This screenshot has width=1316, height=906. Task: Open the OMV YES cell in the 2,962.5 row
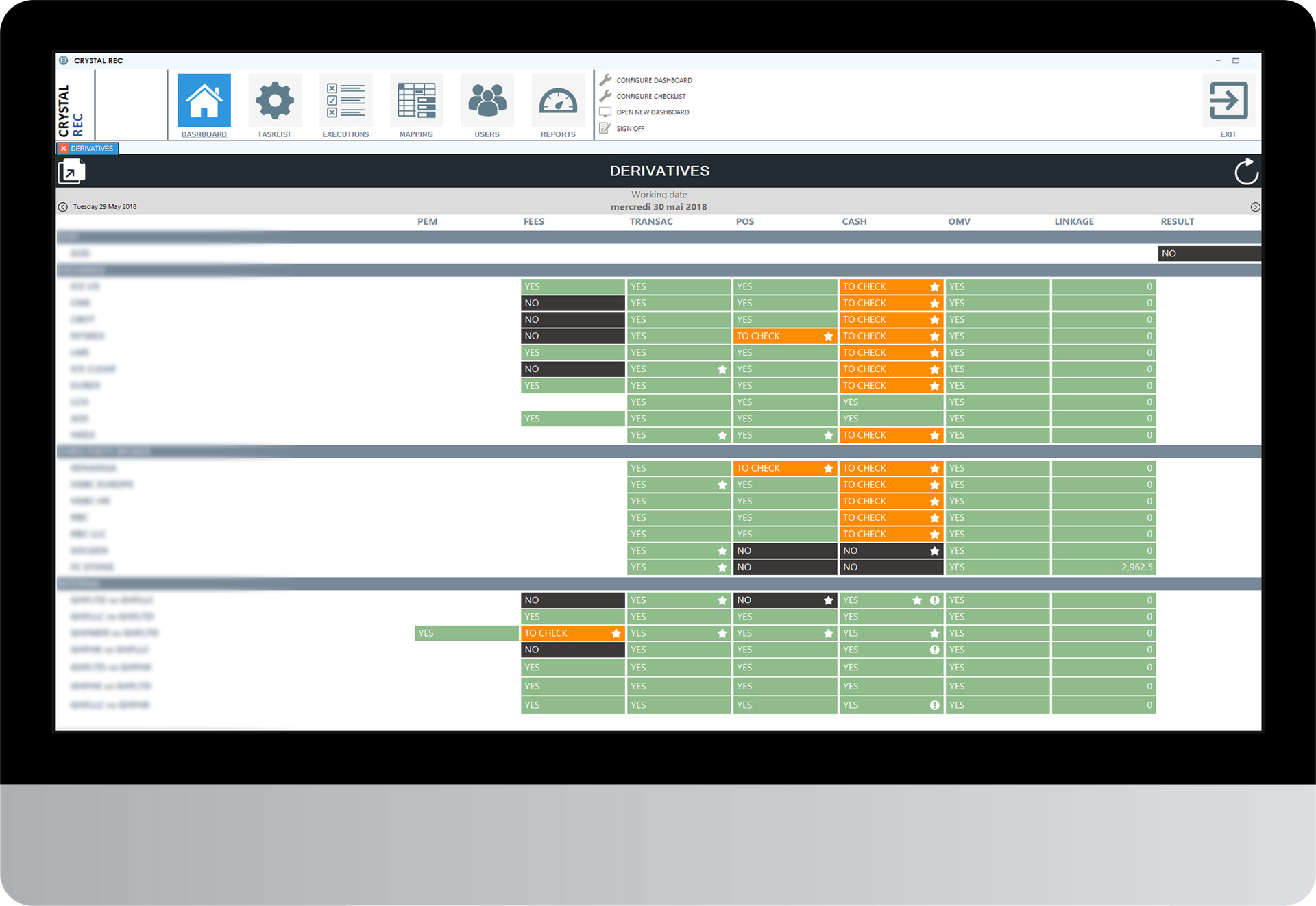click(x=997, y=567)
